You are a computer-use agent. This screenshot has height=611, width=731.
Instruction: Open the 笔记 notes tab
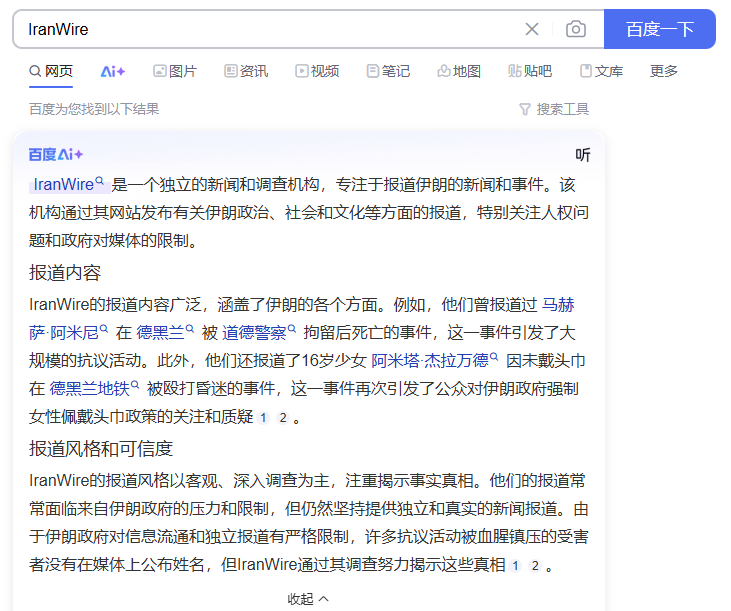tap(388, 71)
